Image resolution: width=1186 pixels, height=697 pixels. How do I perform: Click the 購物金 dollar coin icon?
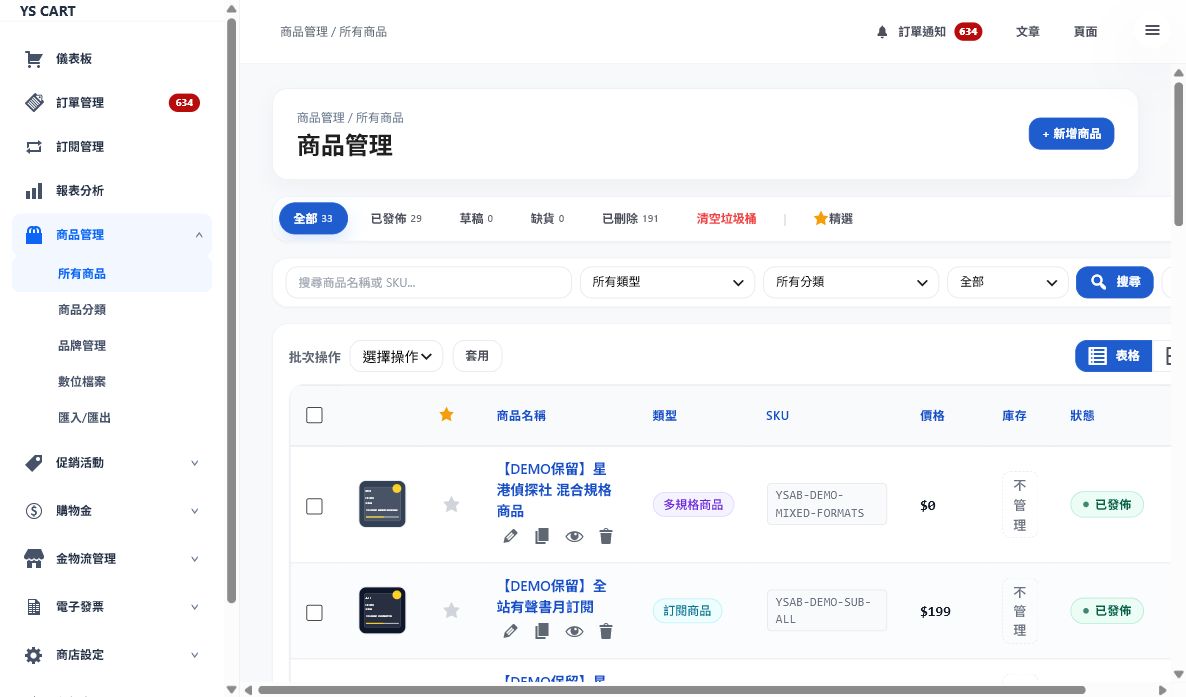(x=34, y=511)
